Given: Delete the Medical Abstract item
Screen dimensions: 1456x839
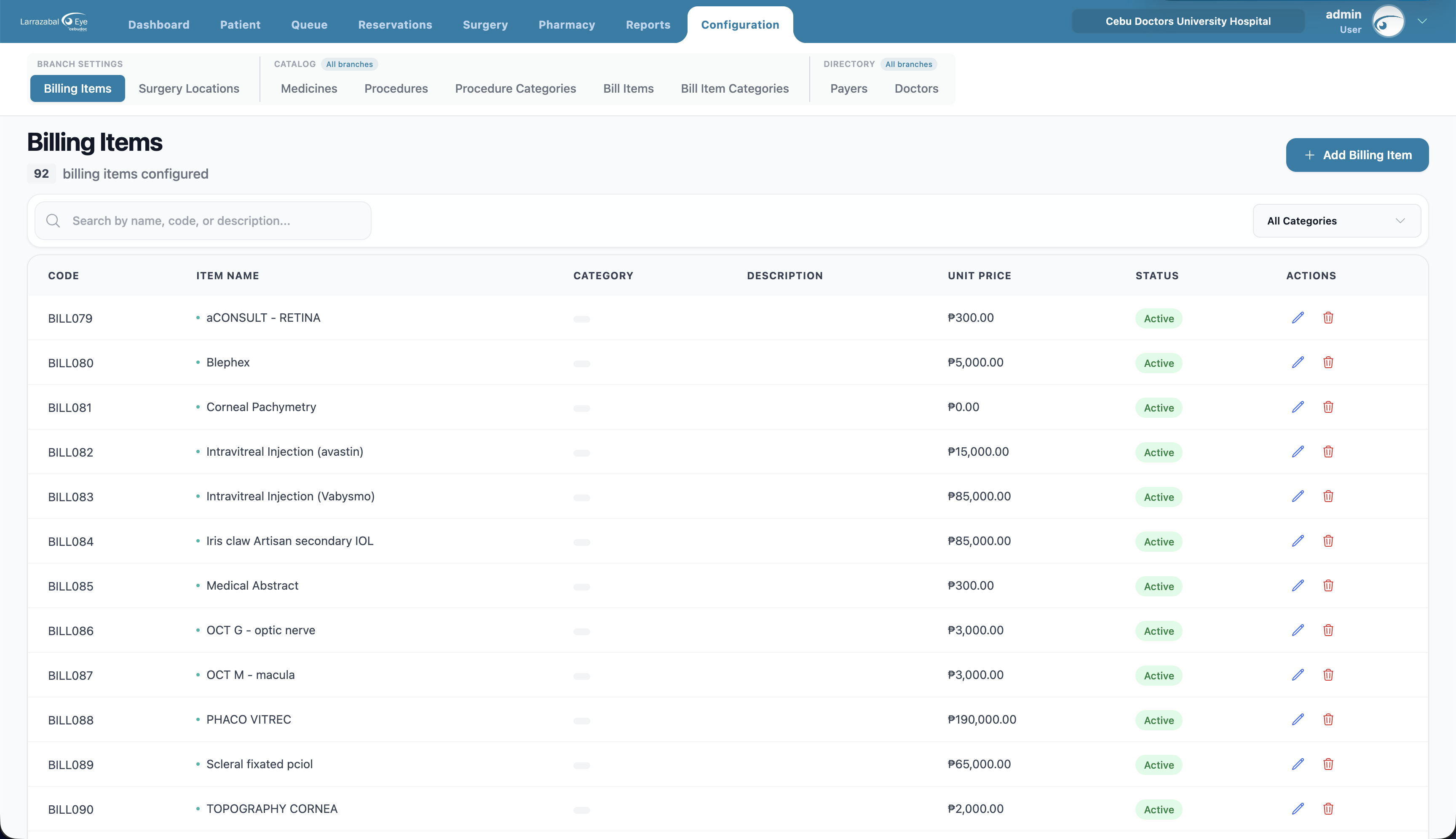Looking at the screenshot, I should click(x=1328, y=586).
